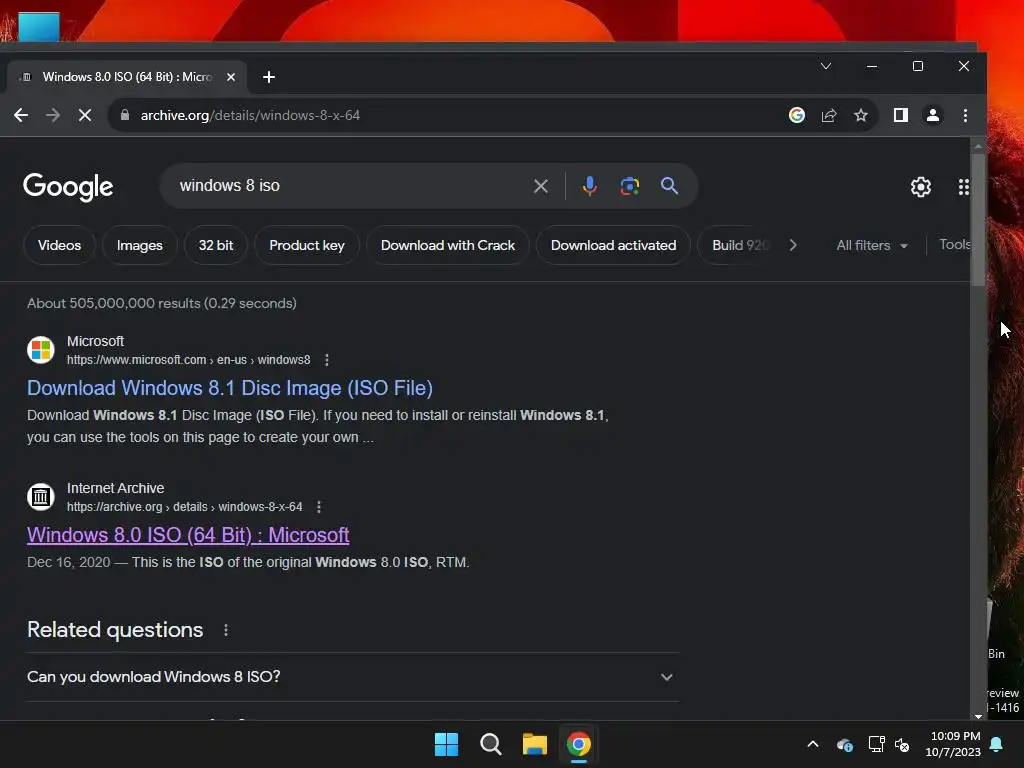Open the Chrome side panel icon

(x=901, y=116)
